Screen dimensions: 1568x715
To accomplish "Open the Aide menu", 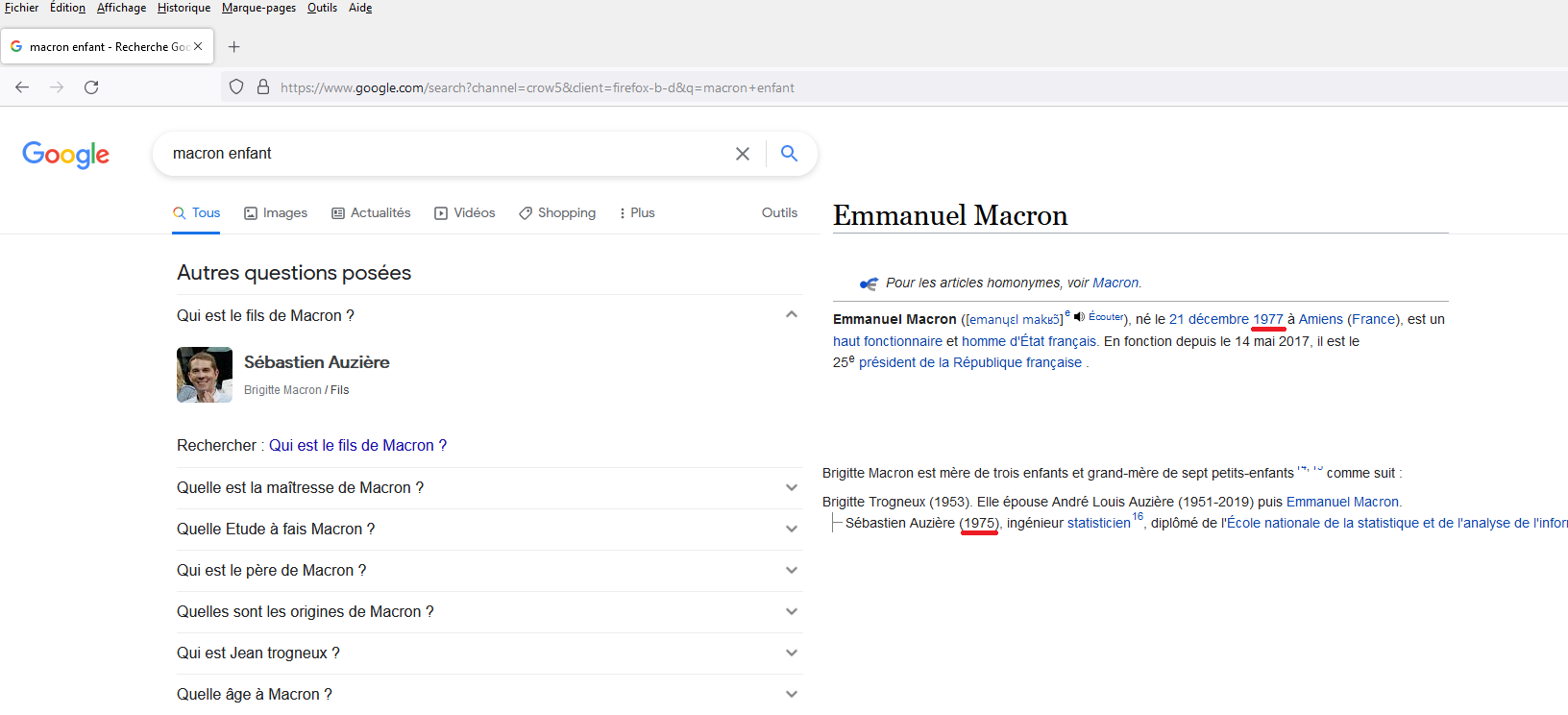I will coord(360,8).
